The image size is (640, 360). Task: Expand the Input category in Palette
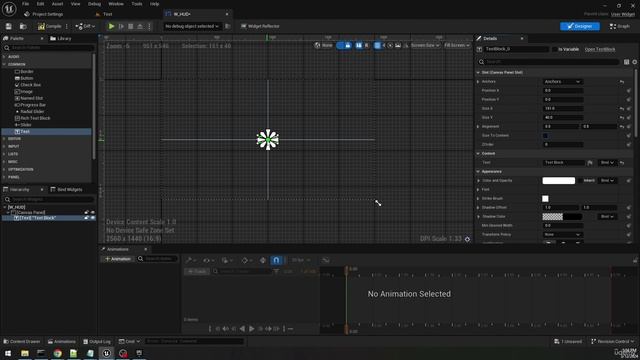tap(4, 146)
